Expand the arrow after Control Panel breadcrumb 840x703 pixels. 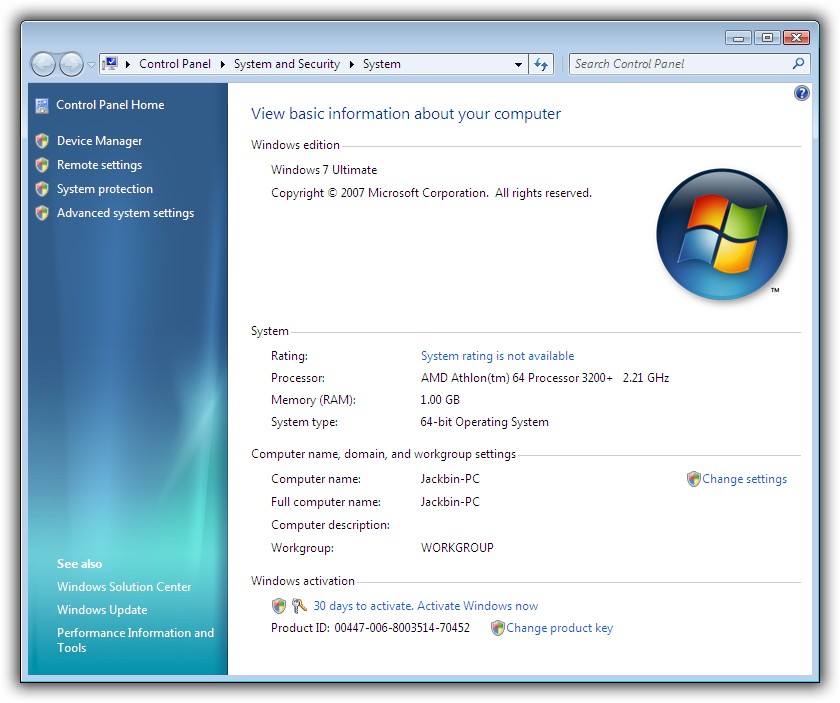pyautogui.click(x=222, y=64)
